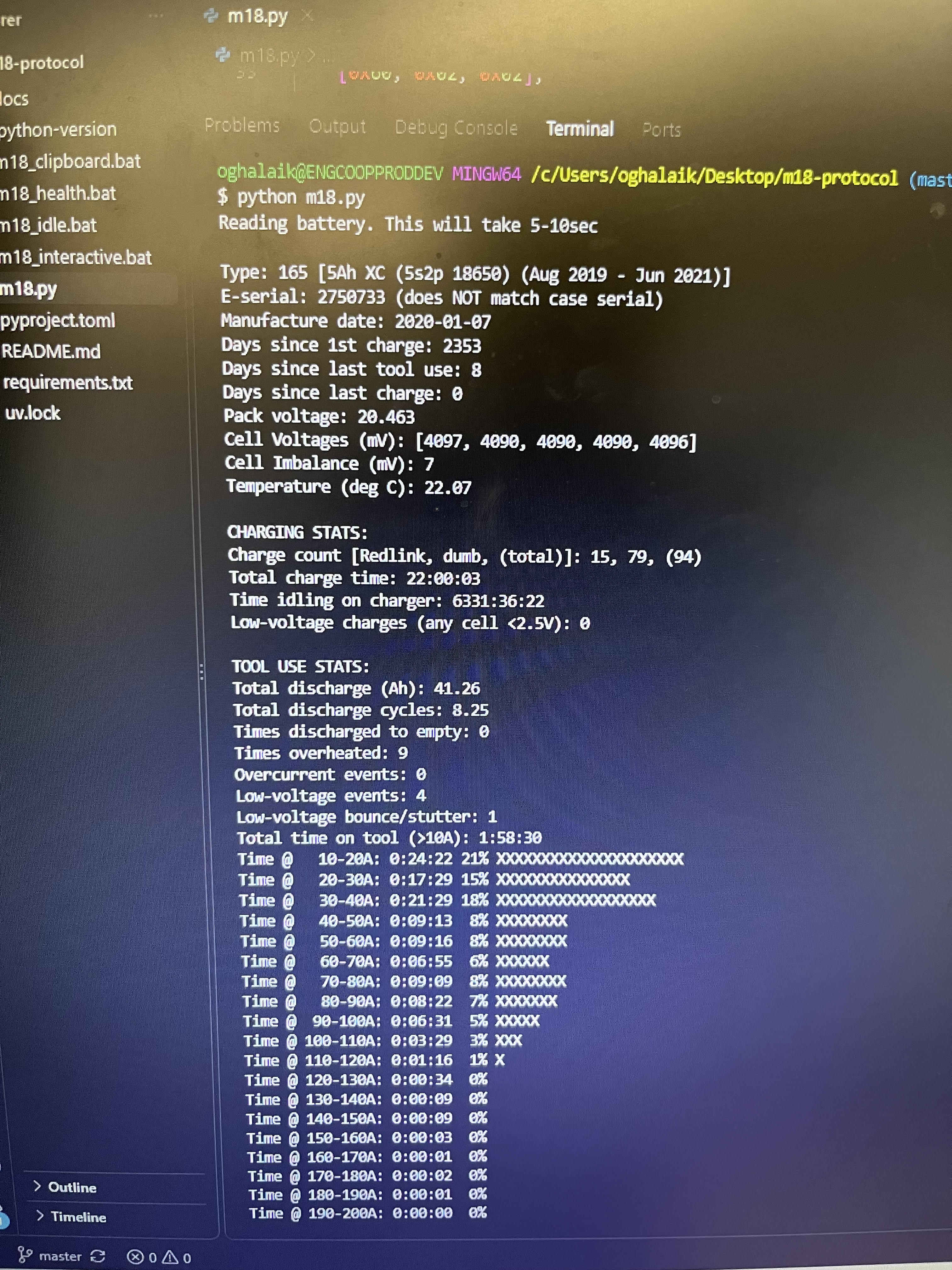Click the 'Time @ 10-20A' histogram row

coord(461,859)
